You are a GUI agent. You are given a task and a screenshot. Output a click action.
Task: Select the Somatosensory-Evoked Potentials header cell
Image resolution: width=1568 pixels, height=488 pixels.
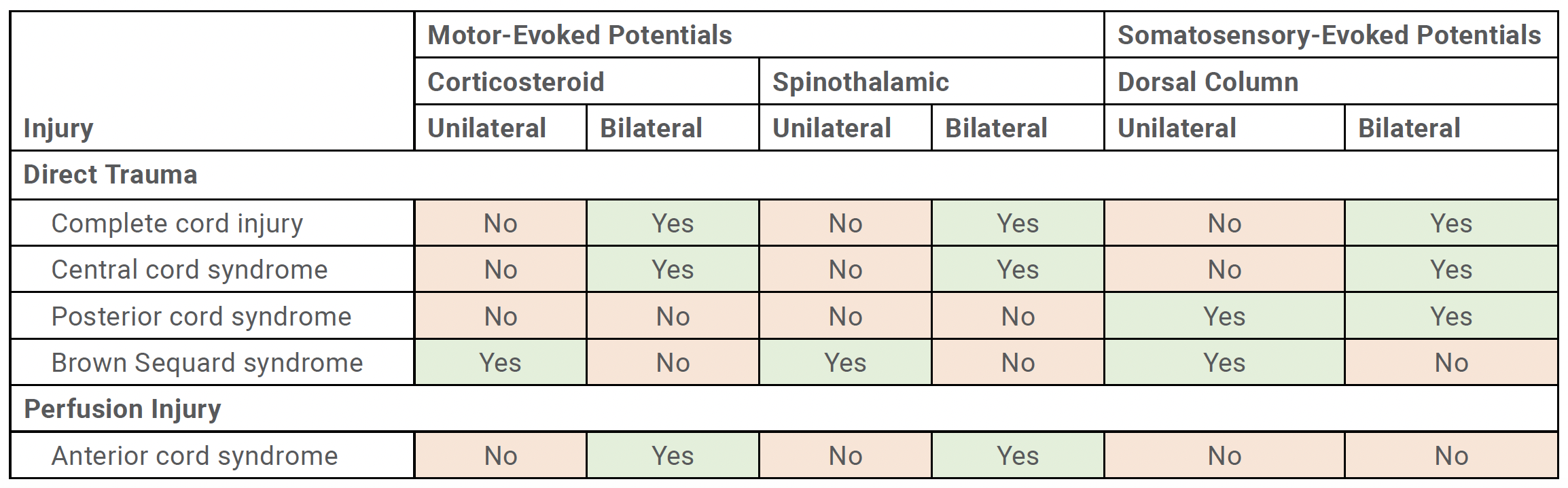pyautogui.click(x=1330, y=35)
